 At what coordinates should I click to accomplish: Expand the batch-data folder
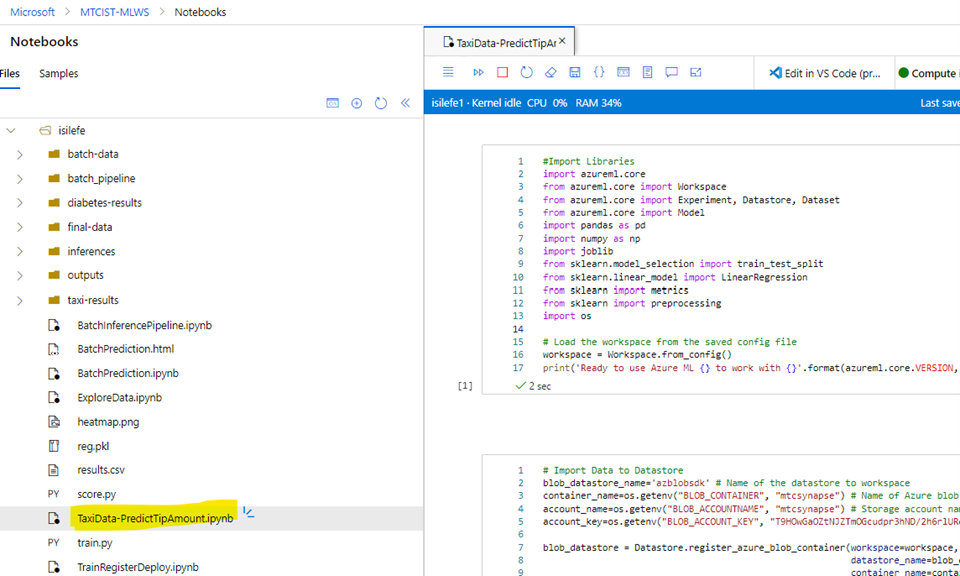(20, 154)
